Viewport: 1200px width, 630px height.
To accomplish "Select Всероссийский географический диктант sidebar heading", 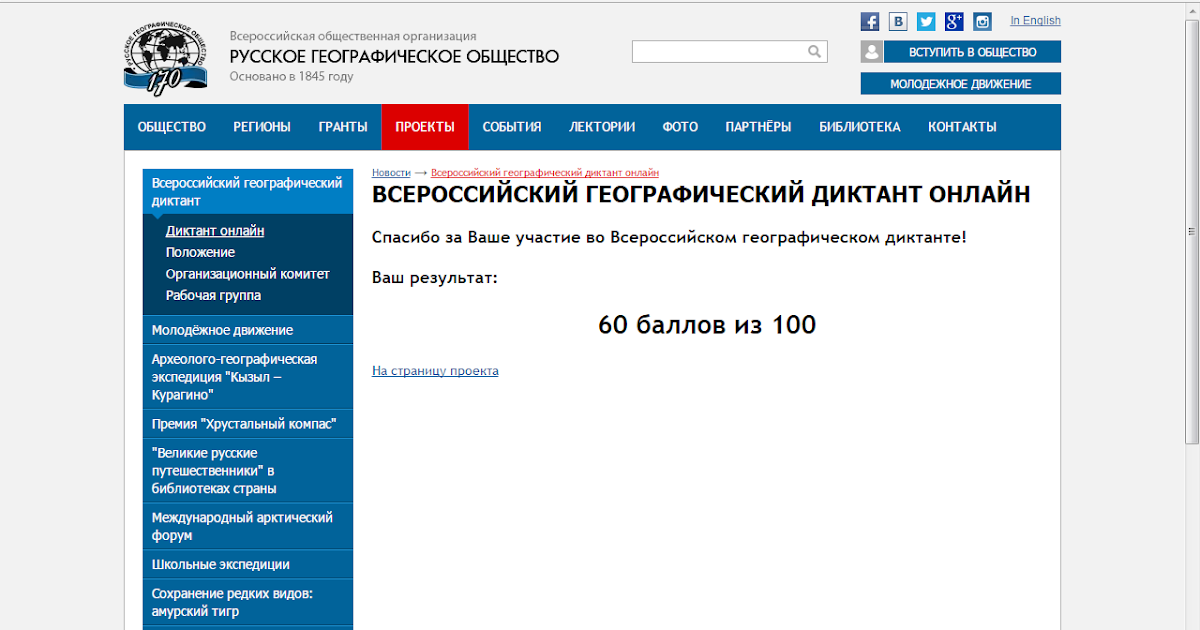I will [x=248, y=192].
